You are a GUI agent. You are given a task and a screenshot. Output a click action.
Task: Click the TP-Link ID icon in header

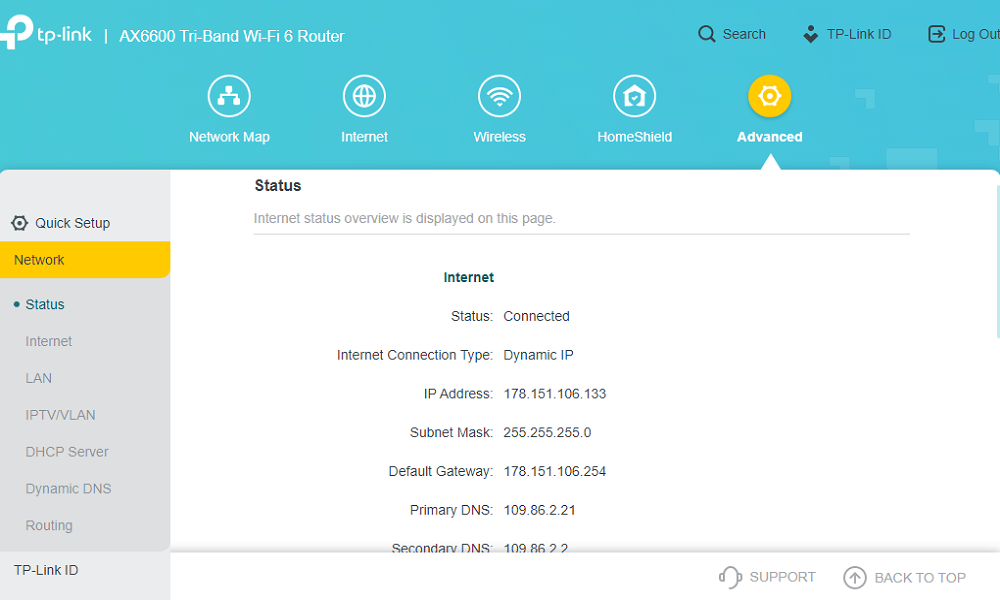(811, 34)
